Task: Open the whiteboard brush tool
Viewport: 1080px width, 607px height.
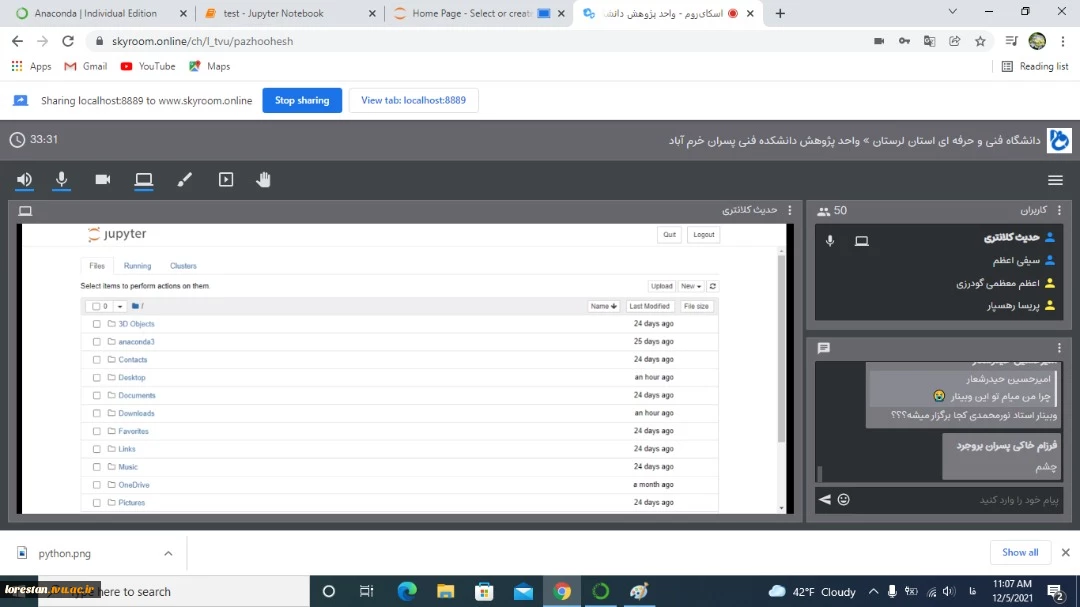Action: click(x=185, y=180)
